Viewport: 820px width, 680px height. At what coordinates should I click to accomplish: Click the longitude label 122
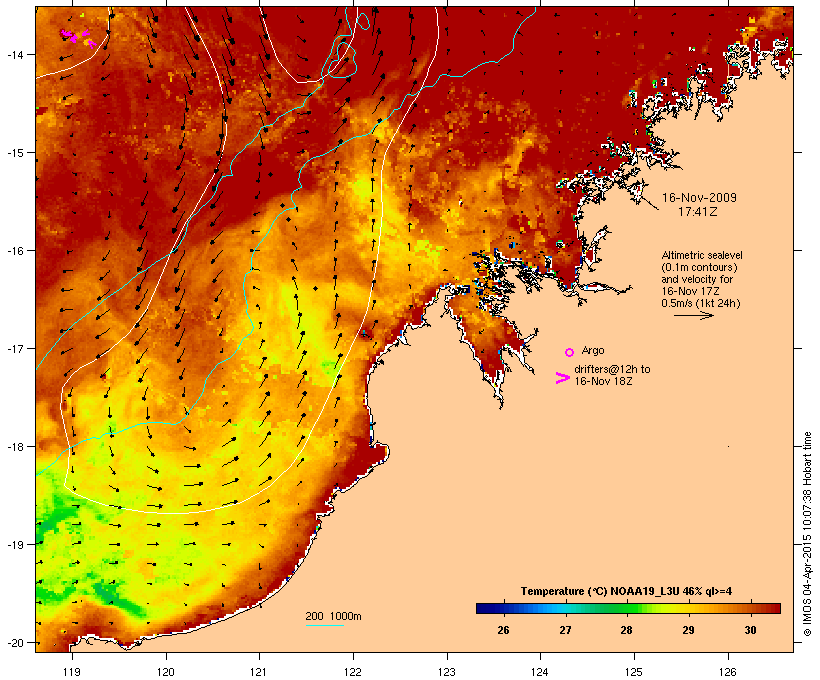[353, 672]
